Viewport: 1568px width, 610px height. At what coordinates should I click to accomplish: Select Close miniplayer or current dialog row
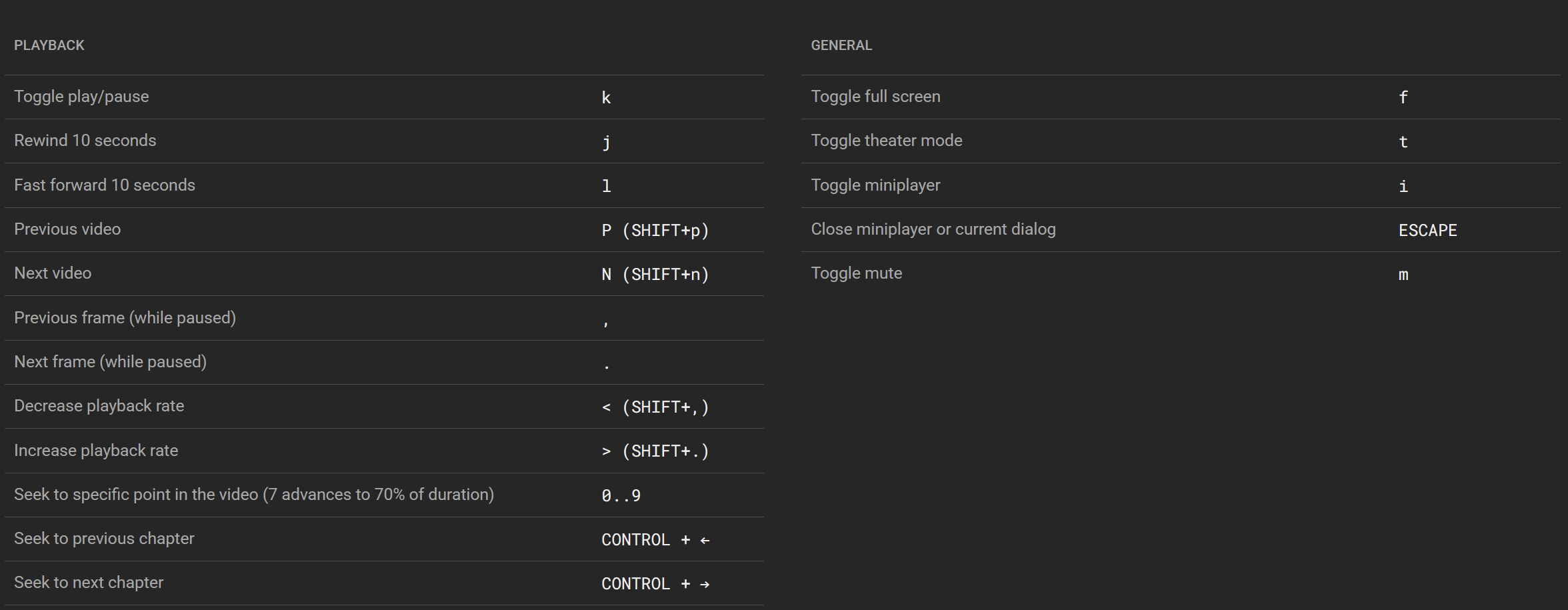1181,230
